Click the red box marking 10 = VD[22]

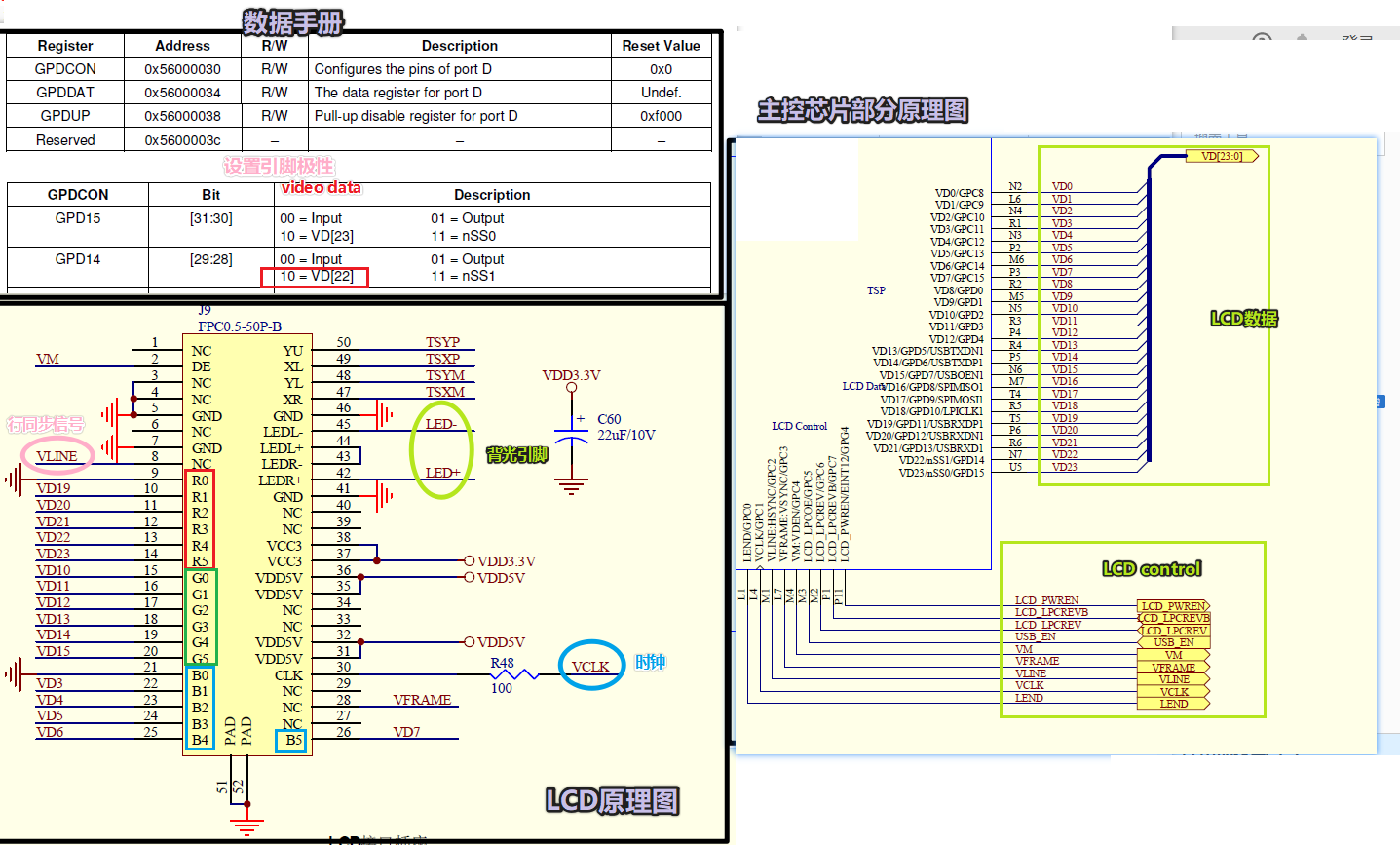coord(315,277)
